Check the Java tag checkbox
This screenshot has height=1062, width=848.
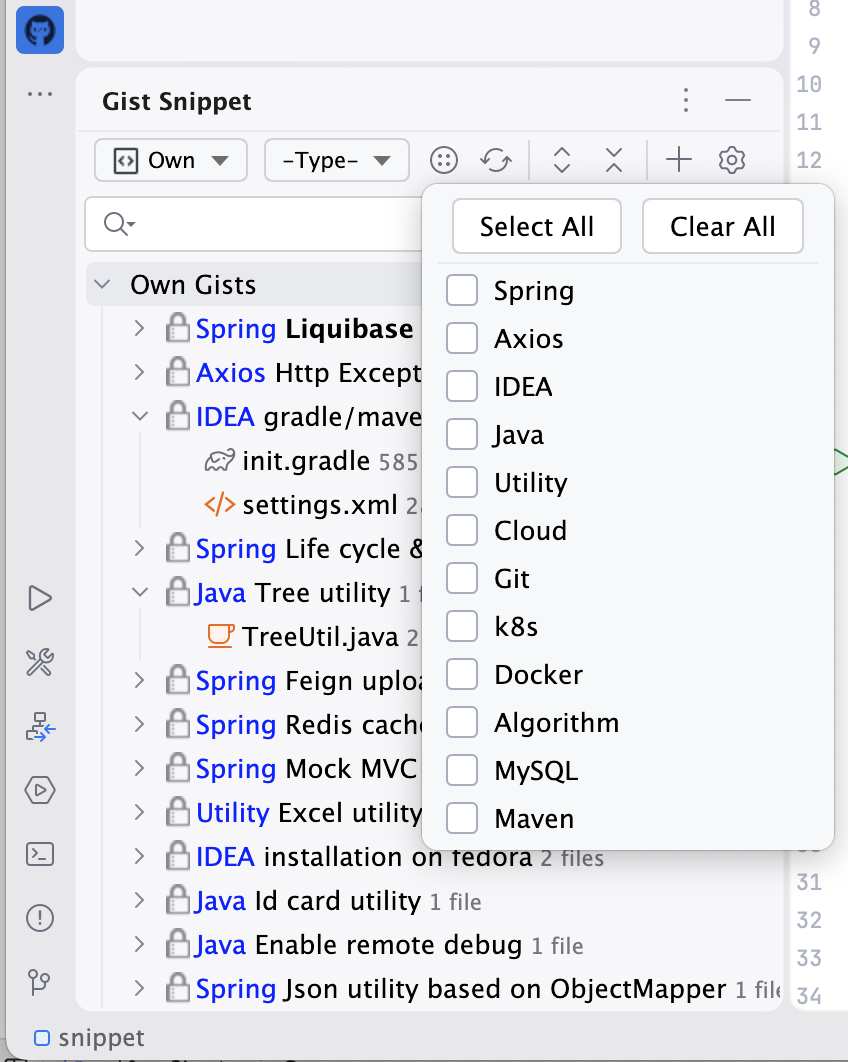point(462,434)
